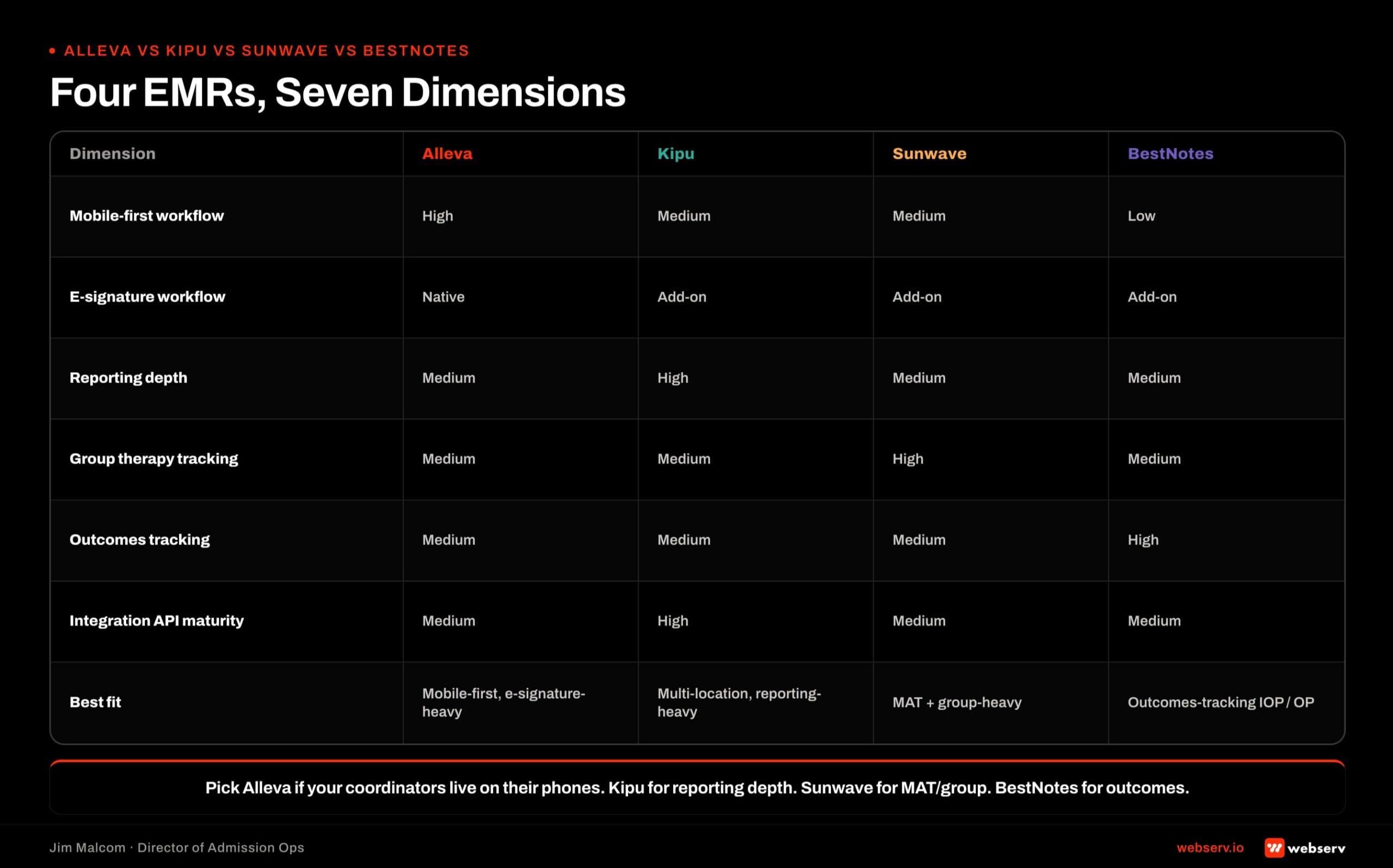Image resolution: width=1393 pixels, height=868 pixels.
Task: Click the teal 'Kipu' column header
Action: point(675,154)
